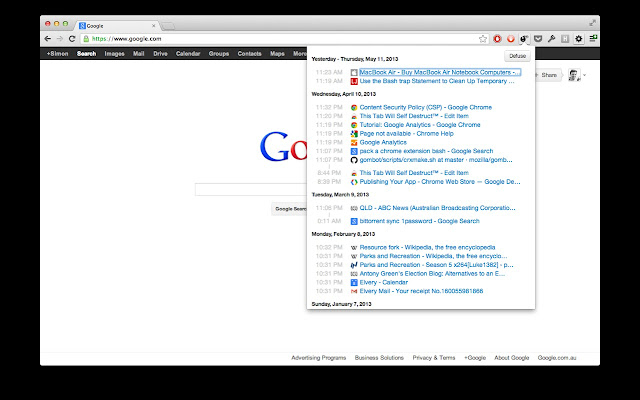Open the Chrome menu icon
The image size is (640, 400).
(593, 39)
